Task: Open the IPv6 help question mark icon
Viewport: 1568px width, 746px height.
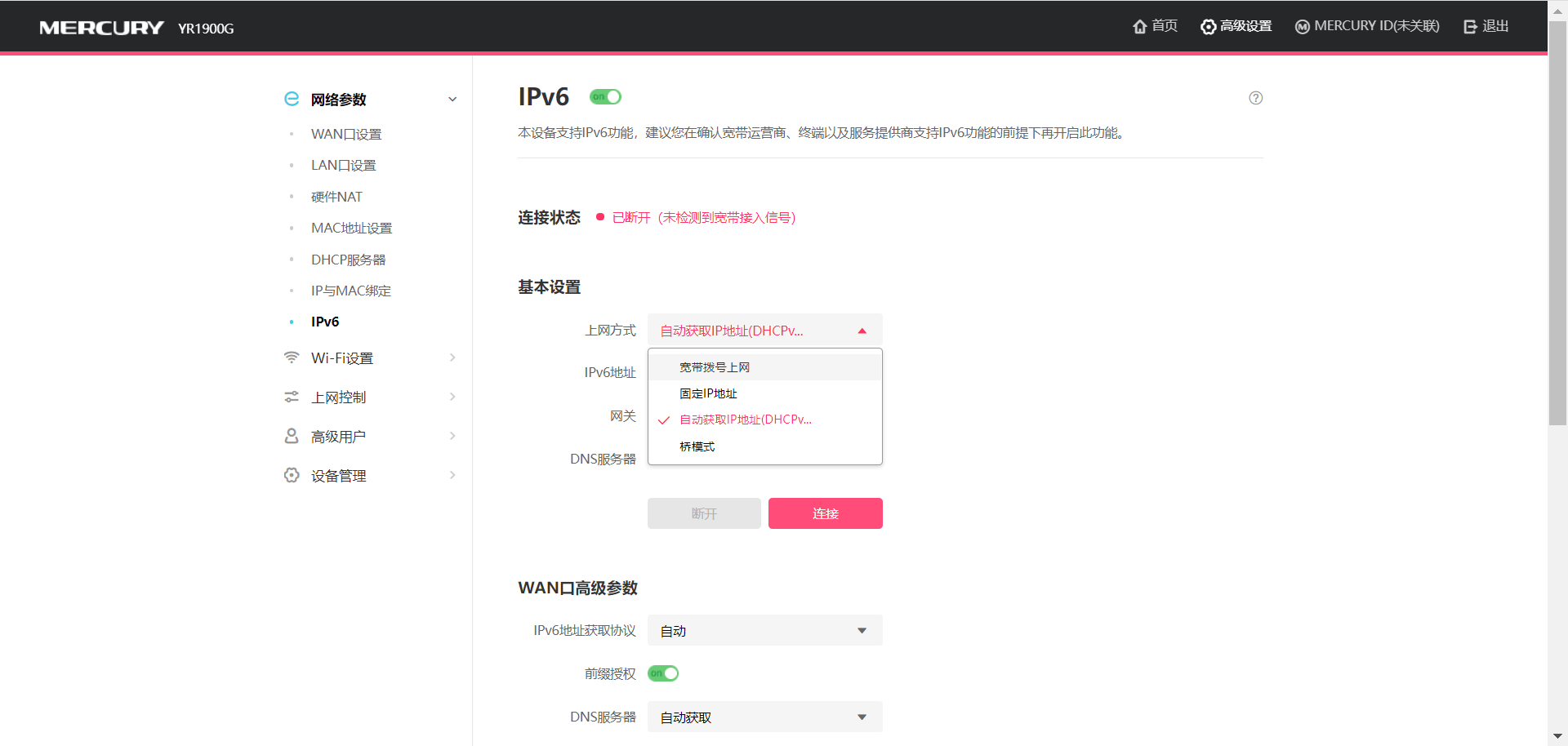Action: pos(1255,98)
